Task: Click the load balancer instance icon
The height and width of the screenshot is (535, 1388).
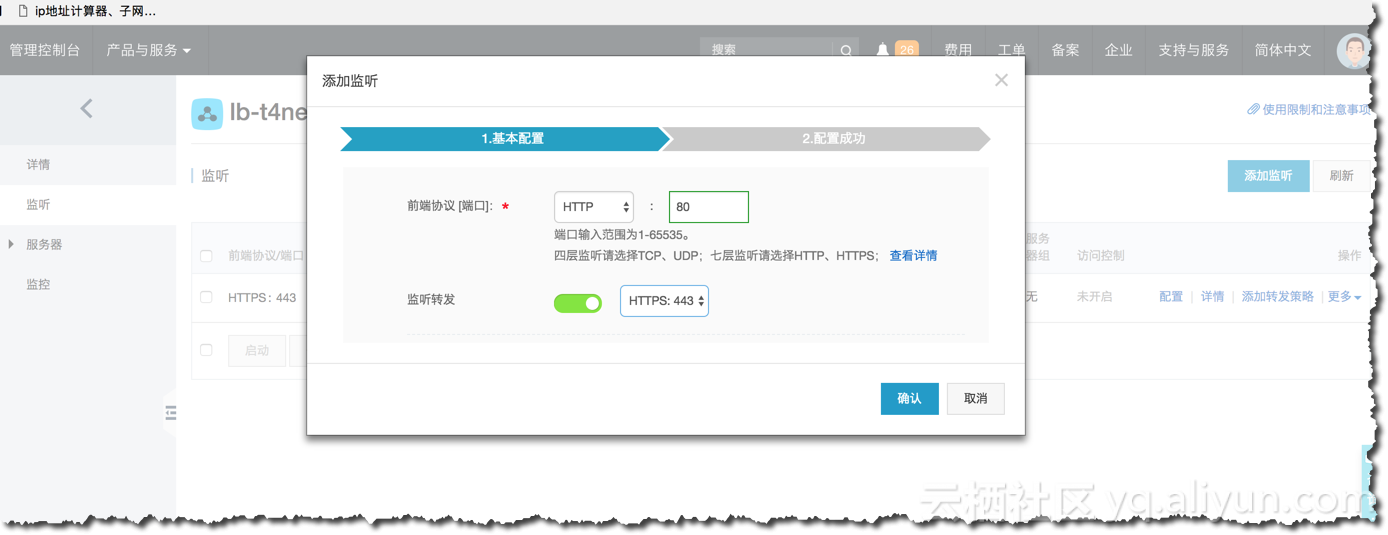Action: tap(207, 114)
